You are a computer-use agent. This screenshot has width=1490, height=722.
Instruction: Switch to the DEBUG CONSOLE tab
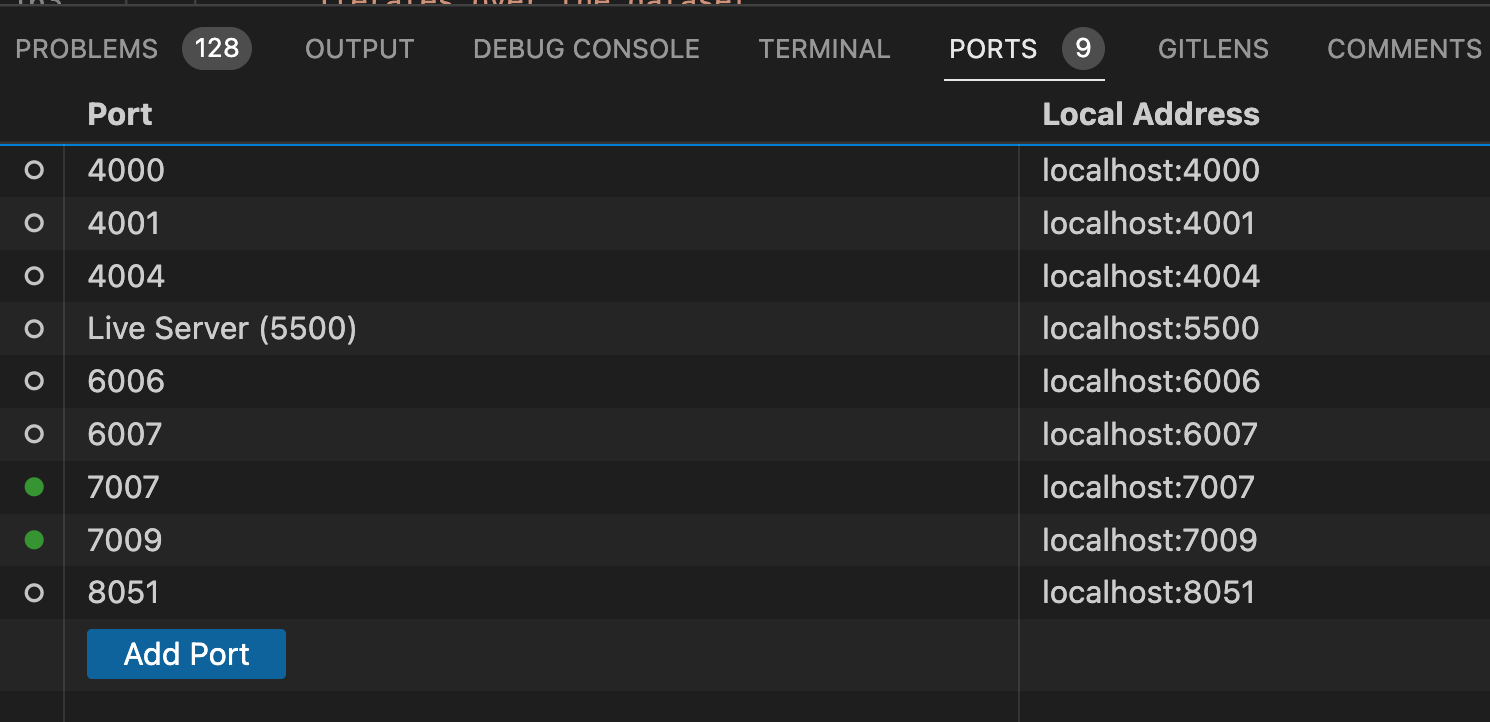[x=586, y=48]
